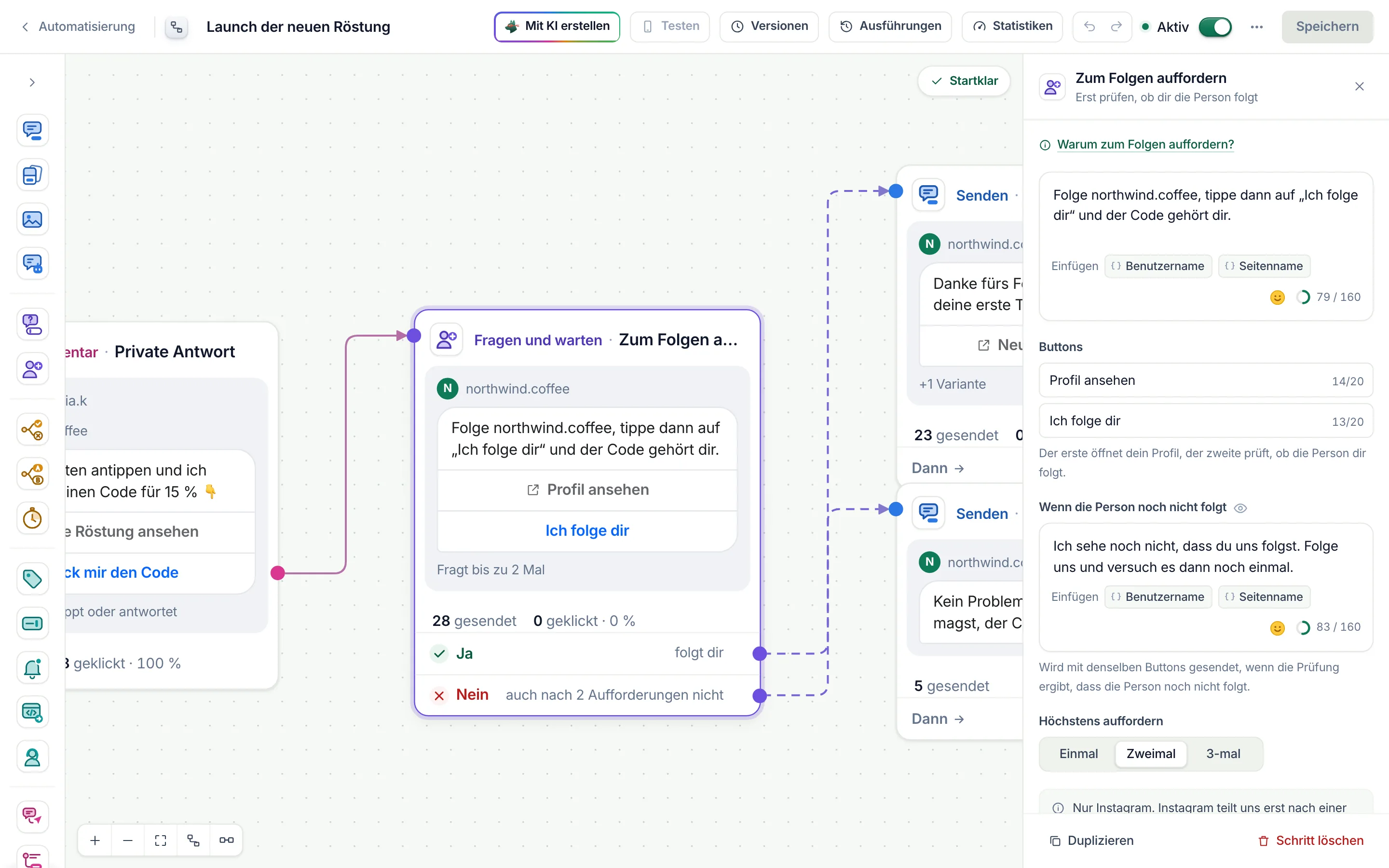Image resolution: width=1389 pixels, height=868 pixels.
Task: Select 3-mal as maximum prompts
Action: click(1223, 754)
